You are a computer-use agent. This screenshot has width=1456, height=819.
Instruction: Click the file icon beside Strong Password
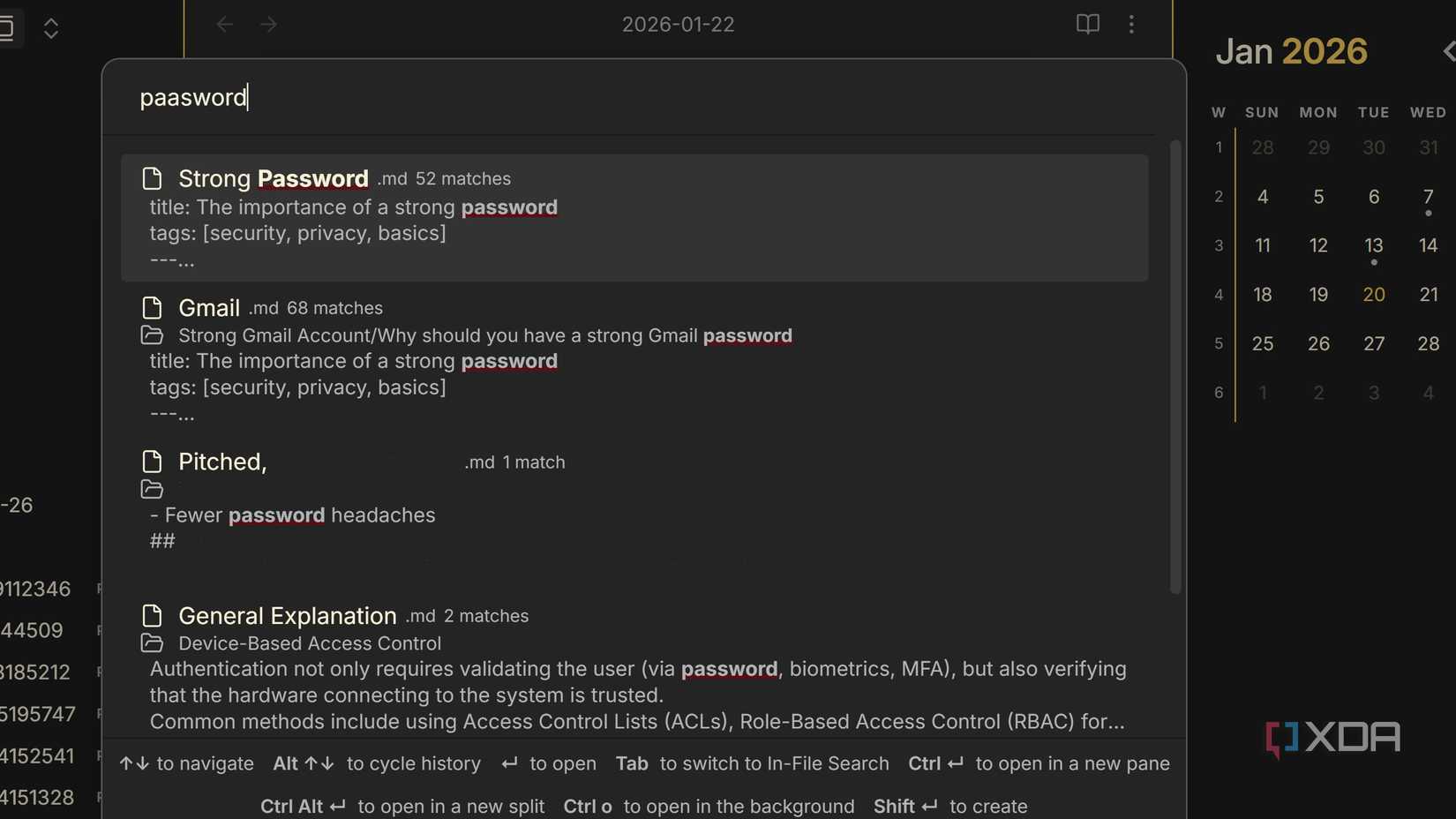pyautogui.click(x=152, y=178)
